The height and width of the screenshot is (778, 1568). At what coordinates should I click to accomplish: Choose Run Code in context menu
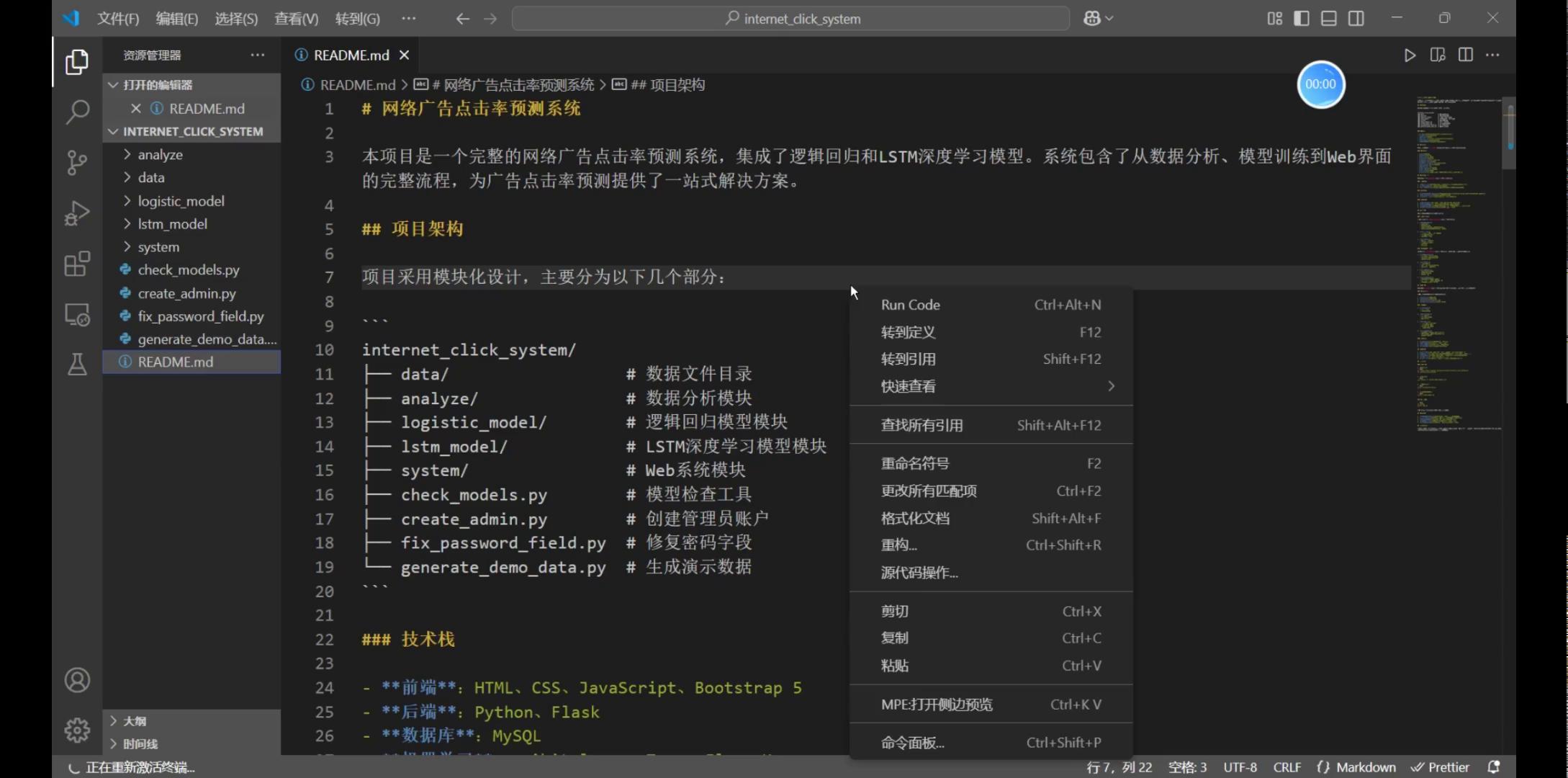pyautogui.click(x=991, y=305)
